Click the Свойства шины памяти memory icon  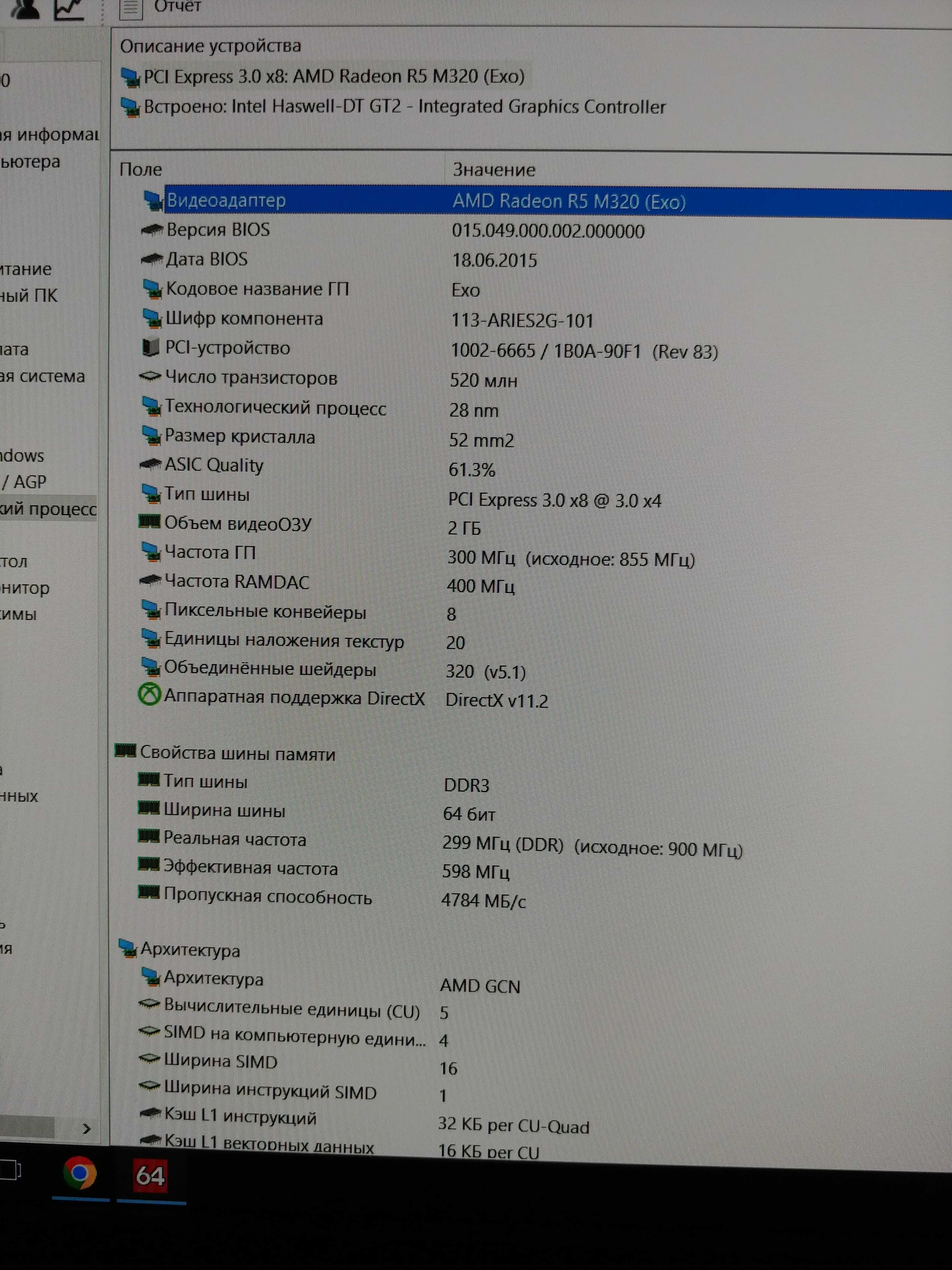point(126,750)
